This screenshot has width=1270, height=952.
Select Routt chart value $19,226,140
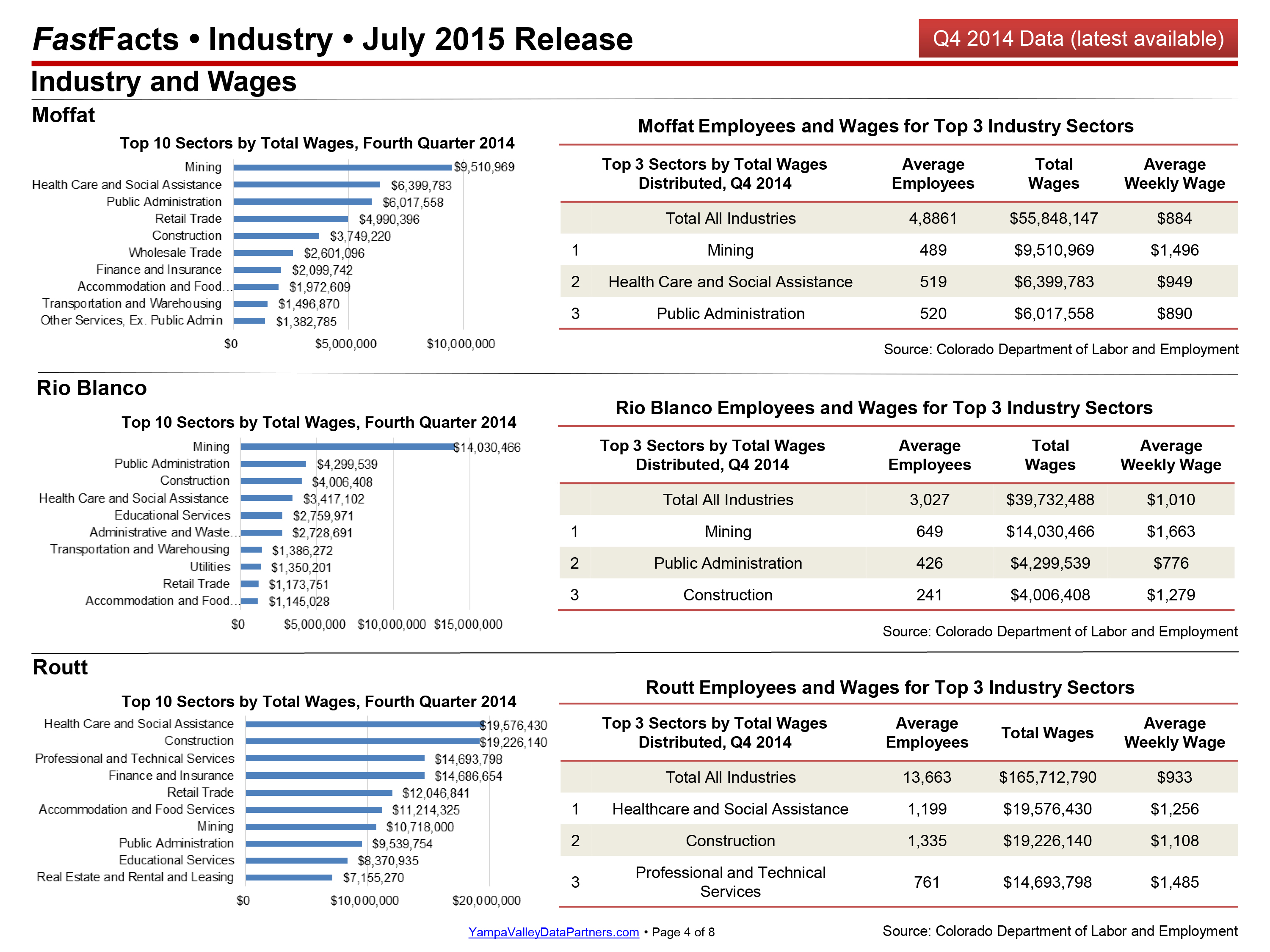coord(513,743)
